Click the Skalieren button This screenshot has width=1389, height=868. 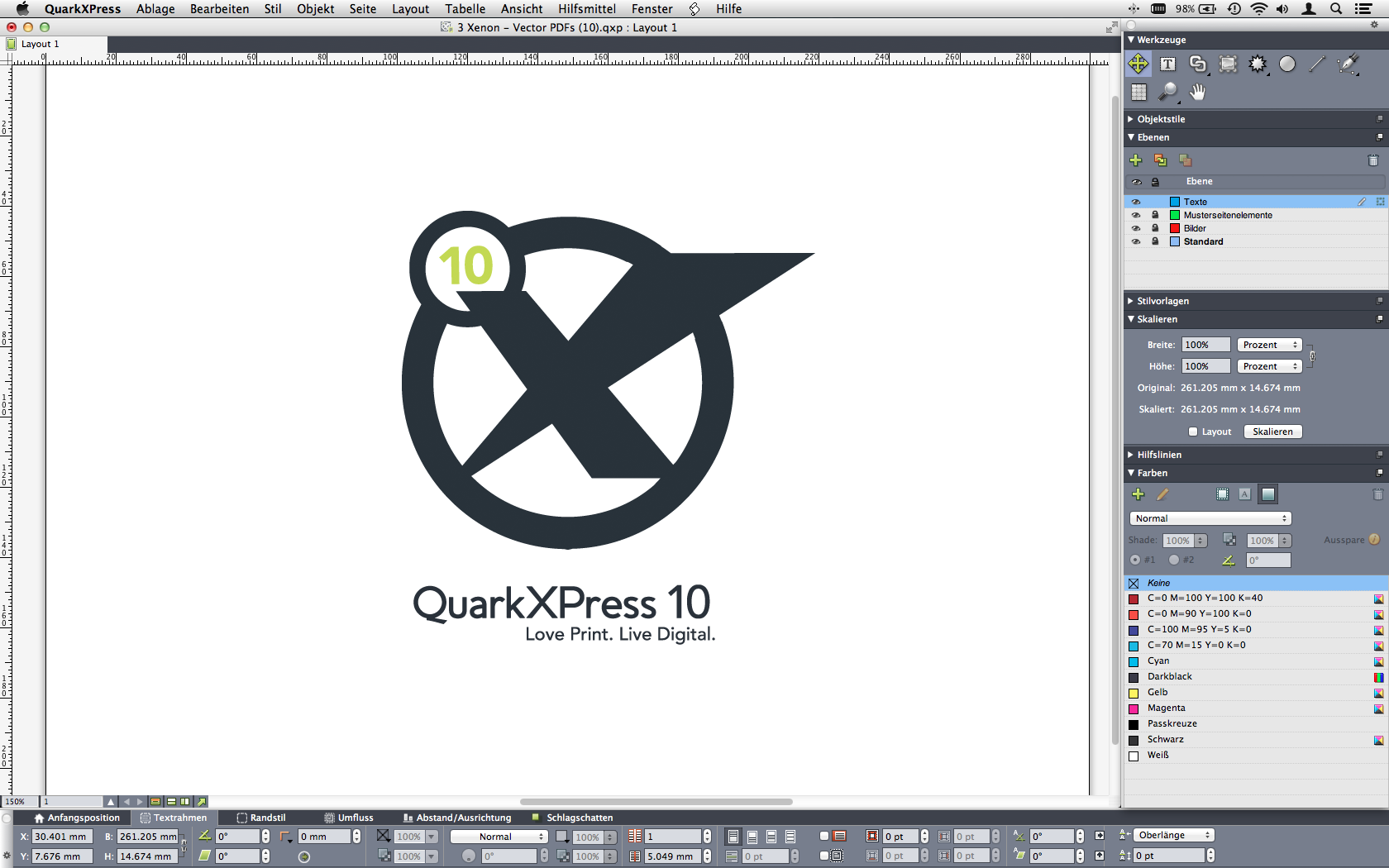pos(1272,431)
